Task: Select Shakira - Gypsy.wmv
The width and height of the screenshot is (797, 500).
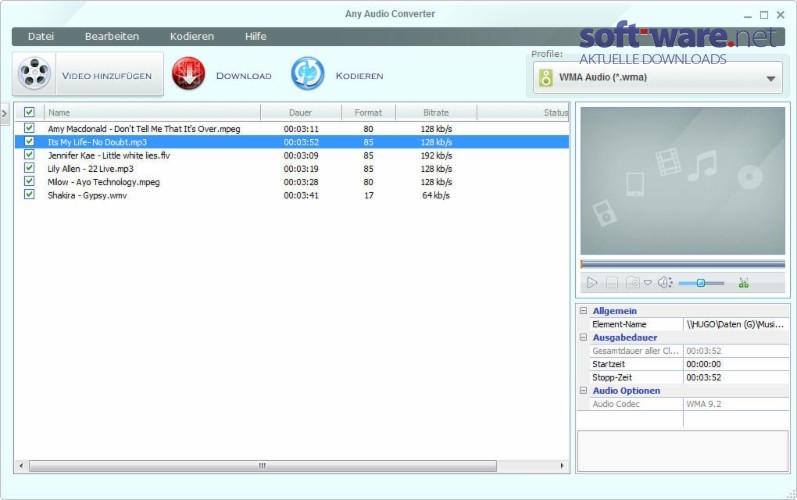Action: (292, 195)
